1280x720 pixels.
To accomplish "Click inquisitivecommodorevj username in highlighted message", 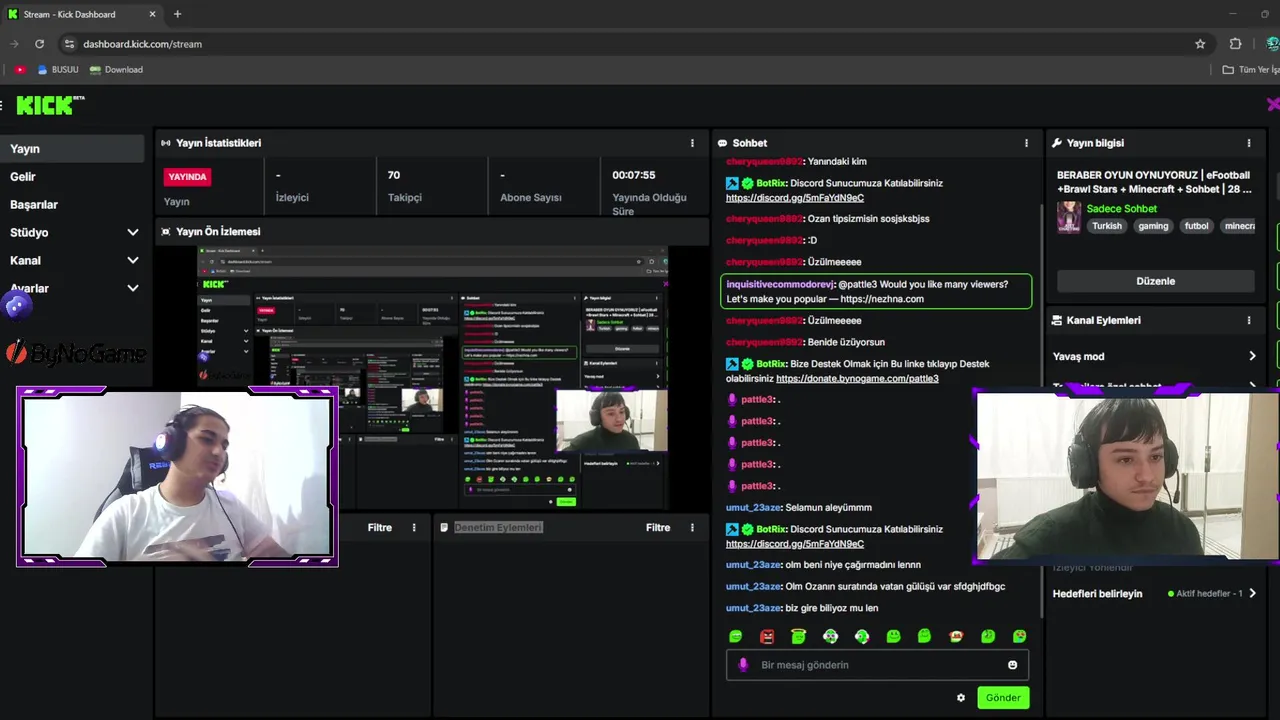I will (780, 284).
